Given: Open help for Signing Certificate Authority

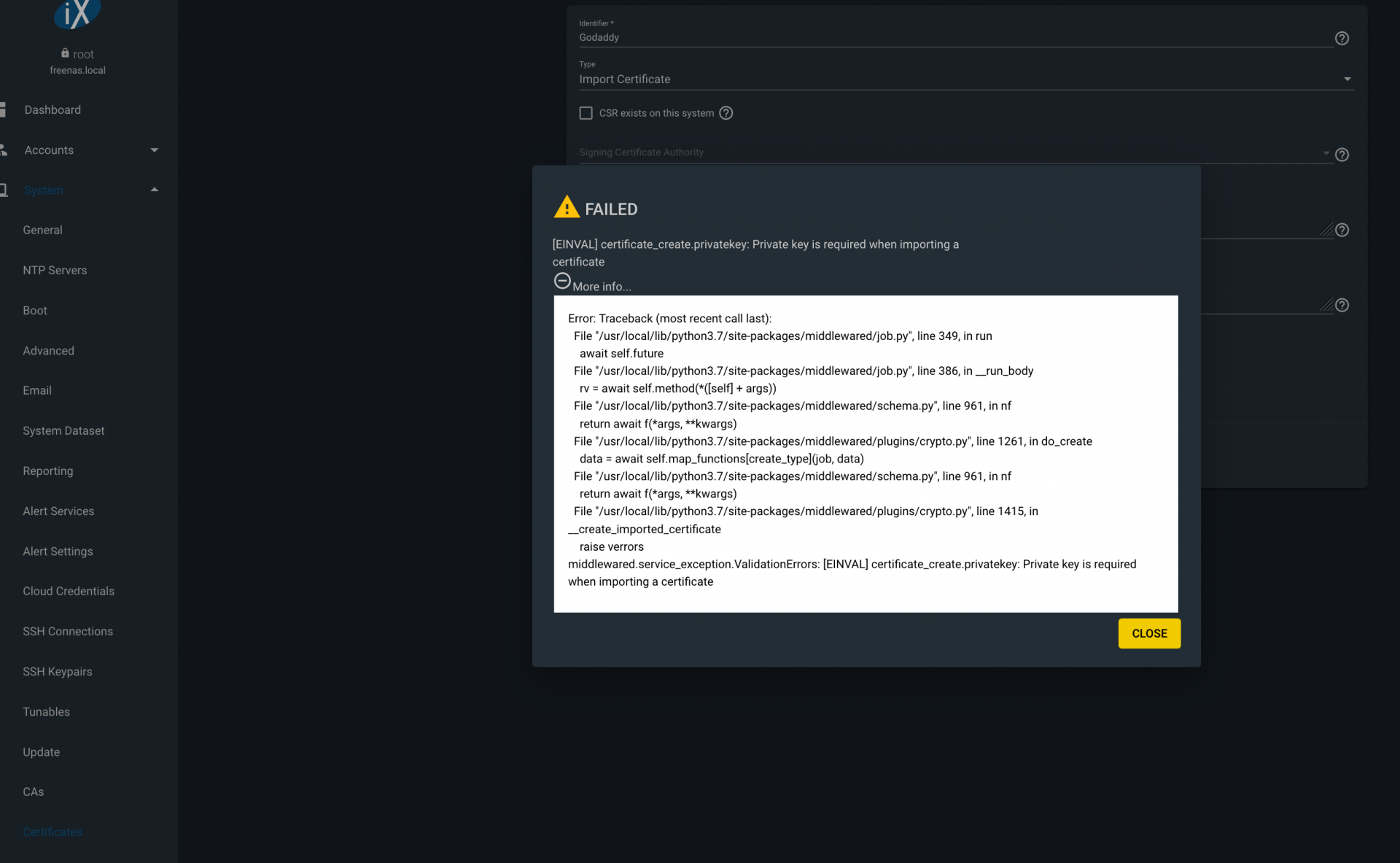Looking at the screenshot, I should pyautogui.click(x=1342, y=155).
